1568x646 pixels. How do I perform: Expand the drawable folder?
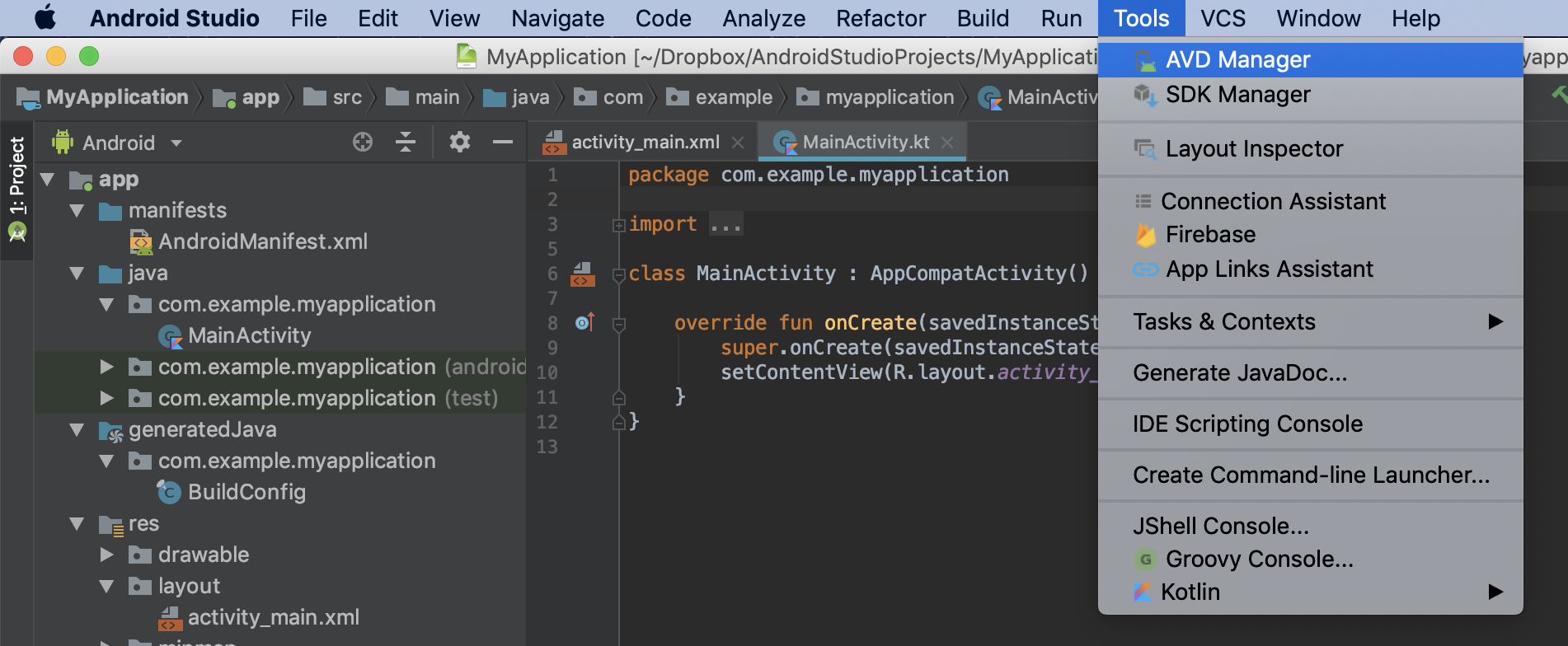coord(106,555)
